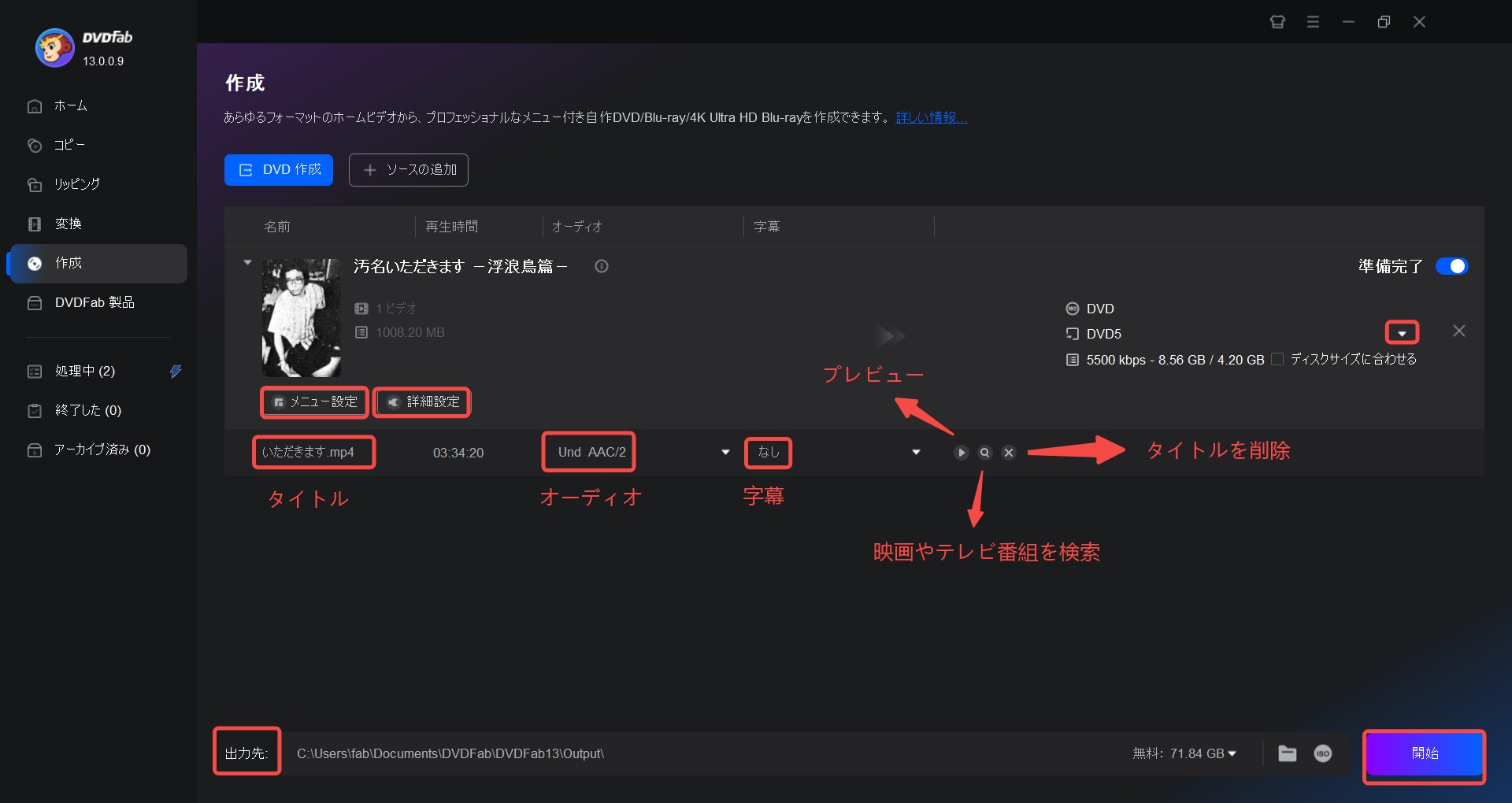Screen dimensions: 1512x803
Task: Click the オーディオ column header
Action: (x=577, y=227)
